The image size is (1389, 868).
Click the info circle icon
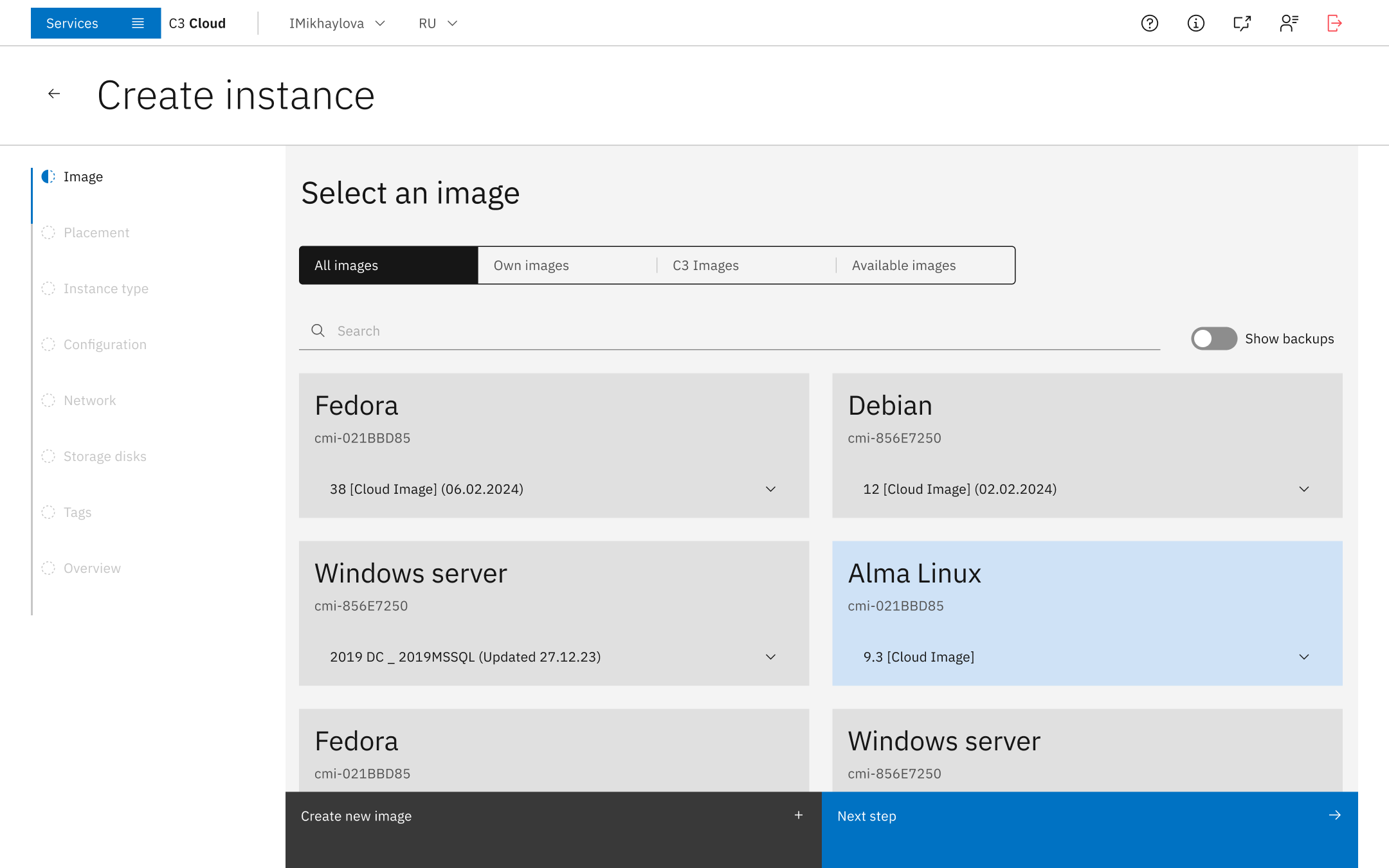point(1195,24)
